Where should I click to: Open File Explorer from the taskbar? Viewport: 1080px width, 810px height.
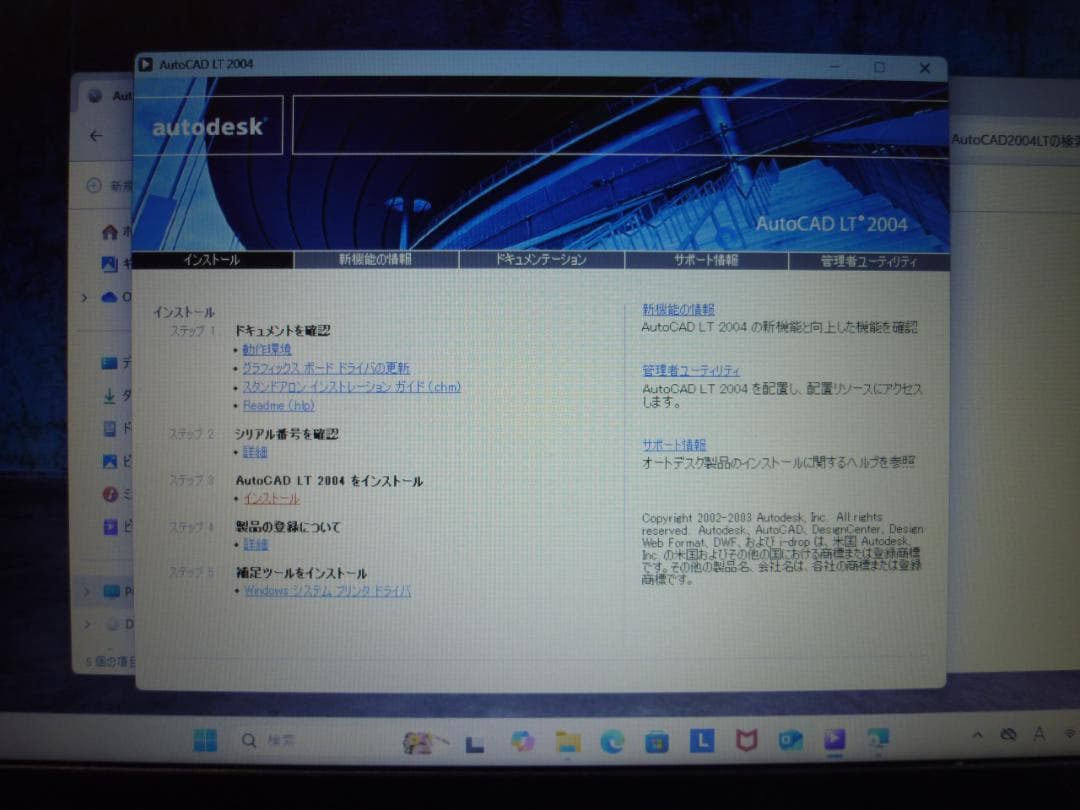click(x=568, y=741)
